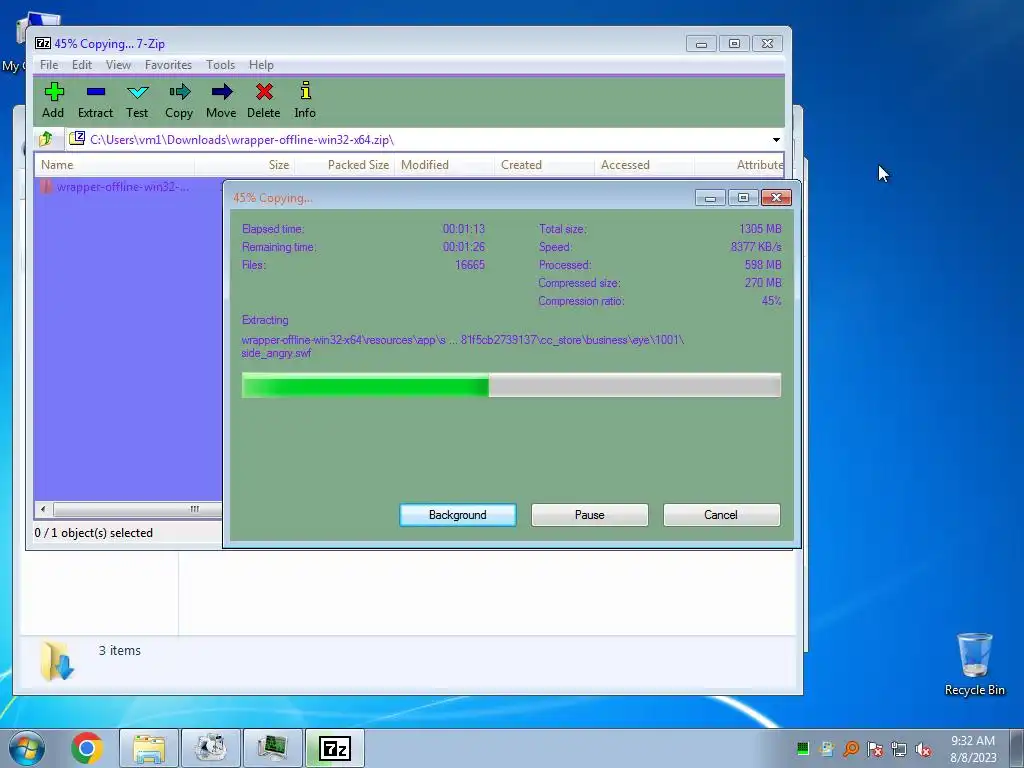
Task: Click the extracting file name side_angry.swf
Action: 276,353
